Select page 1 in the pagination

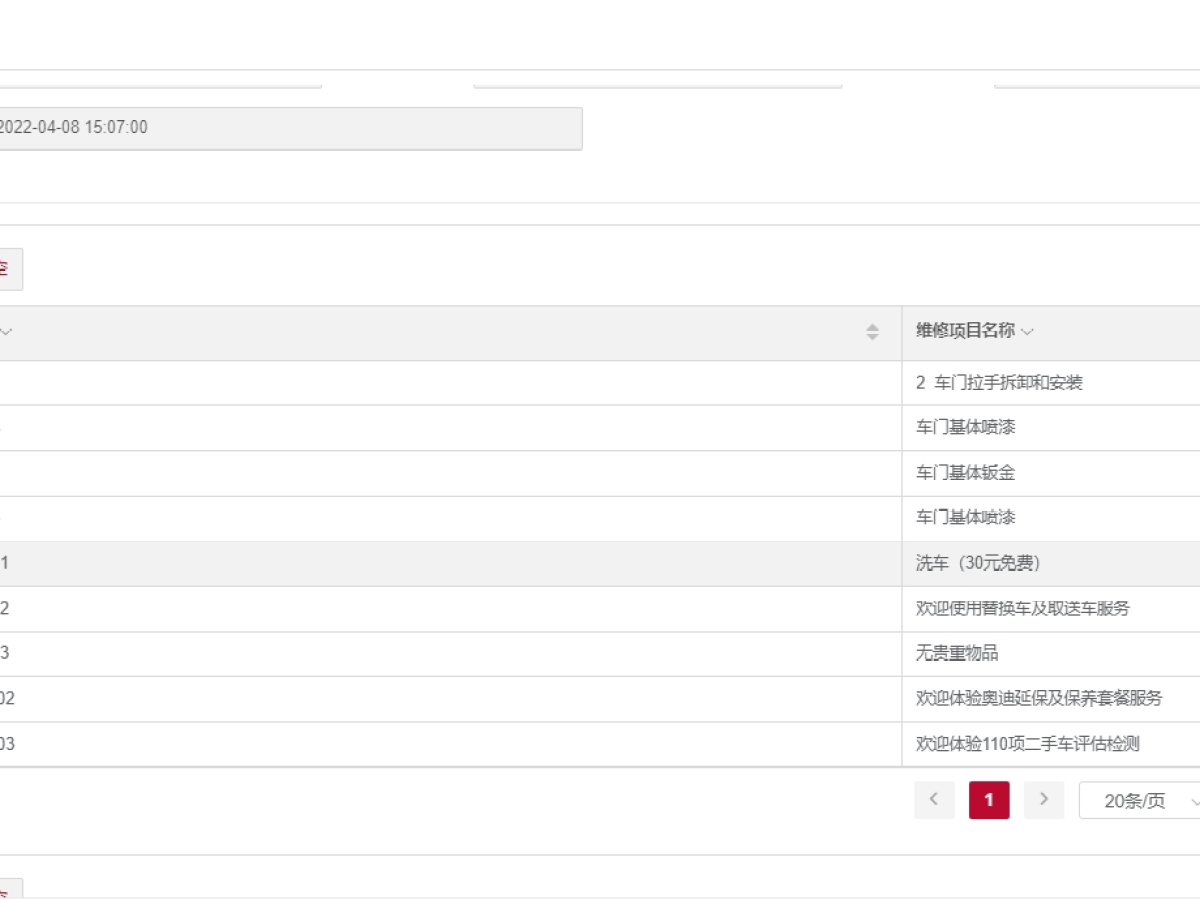click(x=989, y=800)
